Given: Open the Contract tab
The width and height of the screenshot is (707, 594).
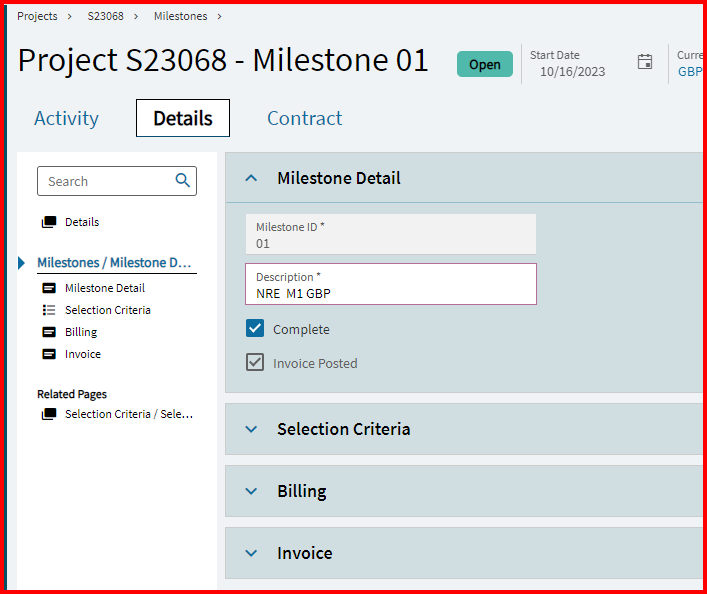Looking at the screenshot, I should click(305, 118).
